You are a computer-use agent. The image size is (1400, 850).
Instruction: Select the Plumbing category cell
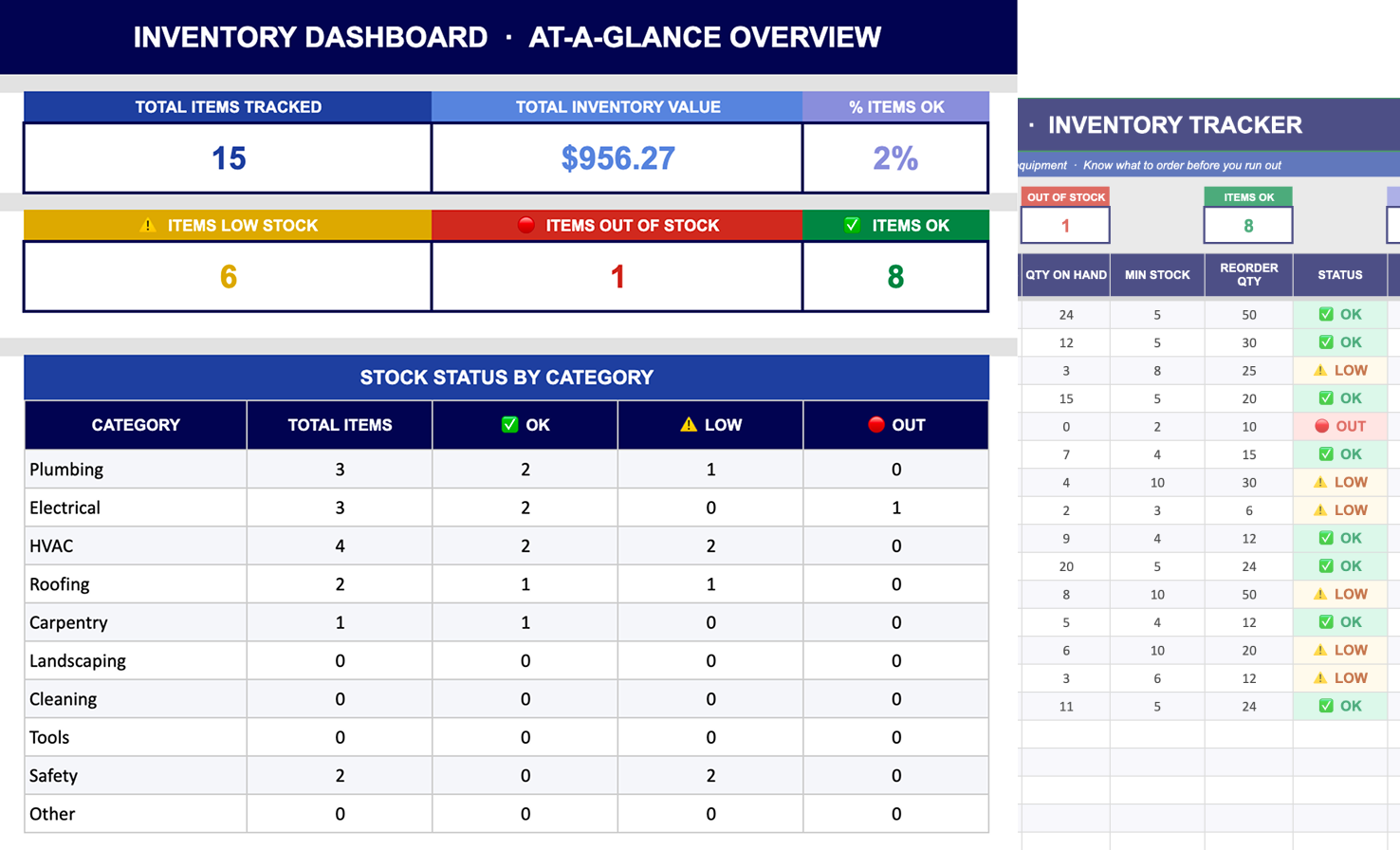point(136,470)
